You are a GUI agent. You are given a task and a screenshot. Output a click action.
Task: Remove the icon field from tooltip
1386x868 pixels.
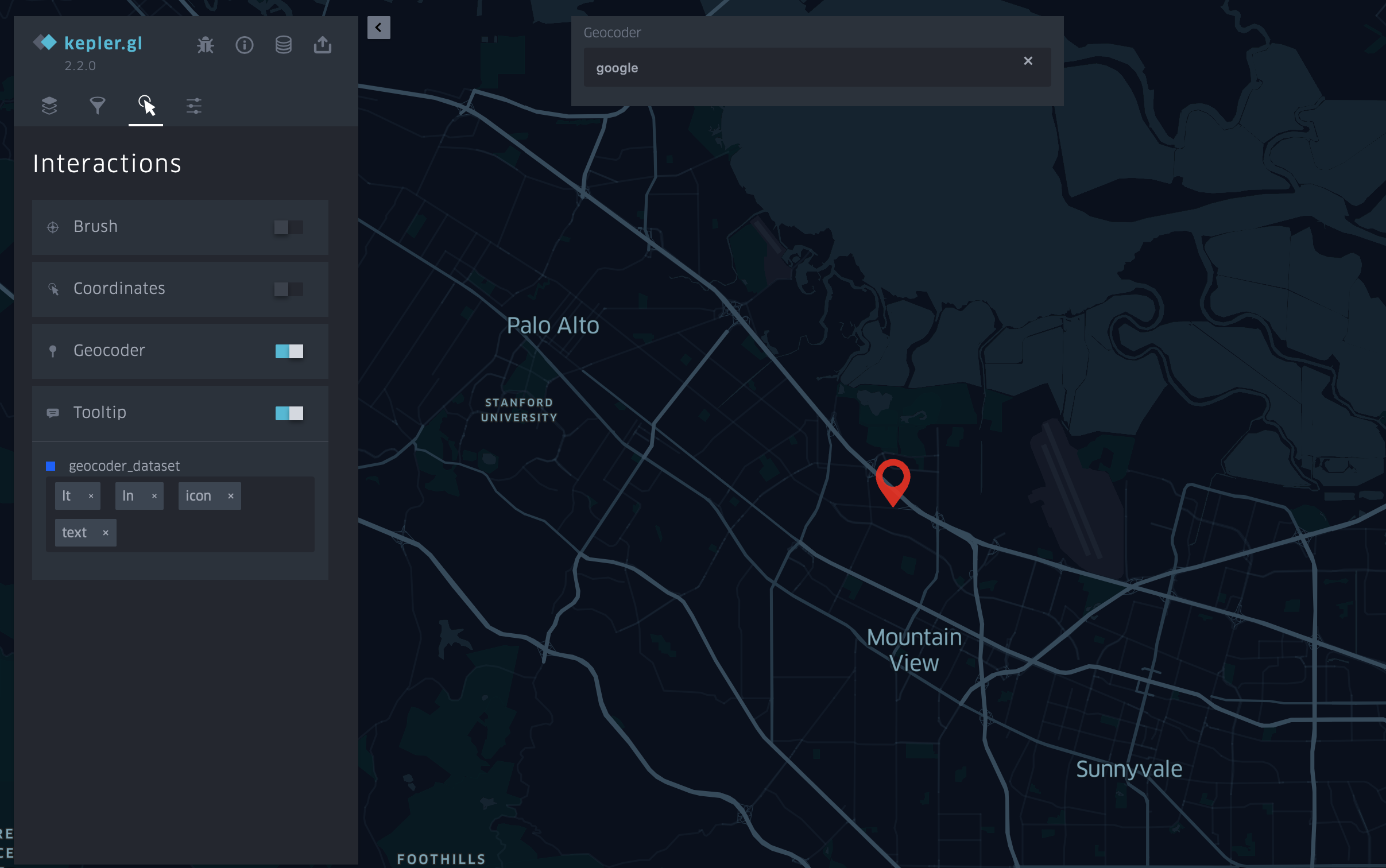[230, 495]
